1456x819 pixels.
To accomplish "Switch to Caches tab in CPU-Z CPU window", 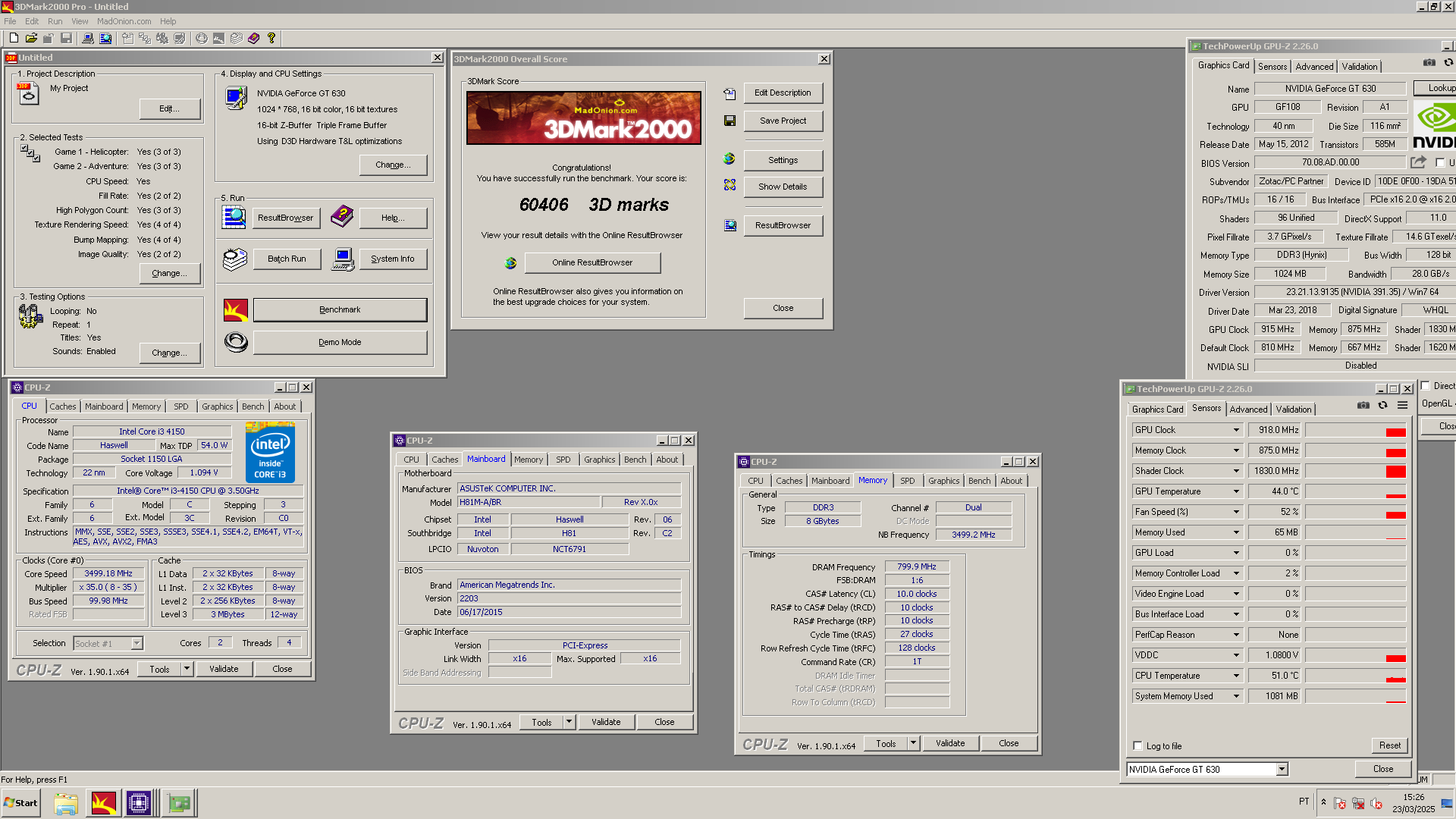I will tap(63, 406).
